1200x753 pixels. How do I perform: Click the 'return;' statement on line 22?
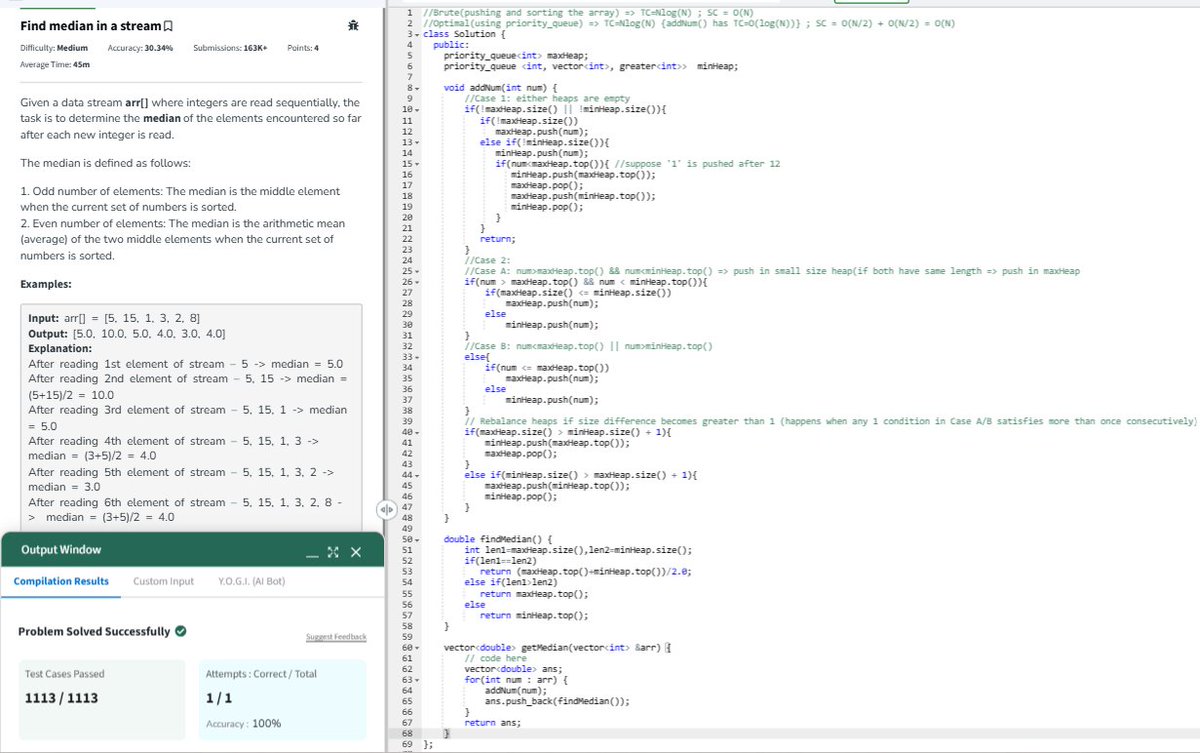498,238
